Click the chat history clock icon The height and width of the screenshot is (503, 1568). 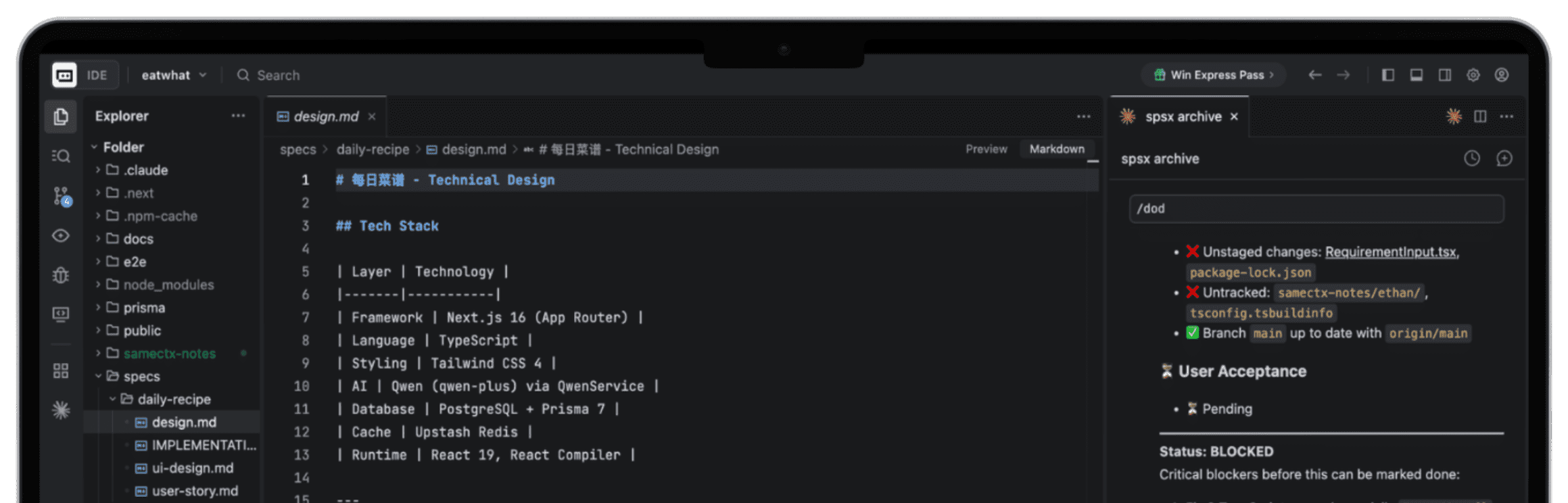click(x=1472, y=158)
